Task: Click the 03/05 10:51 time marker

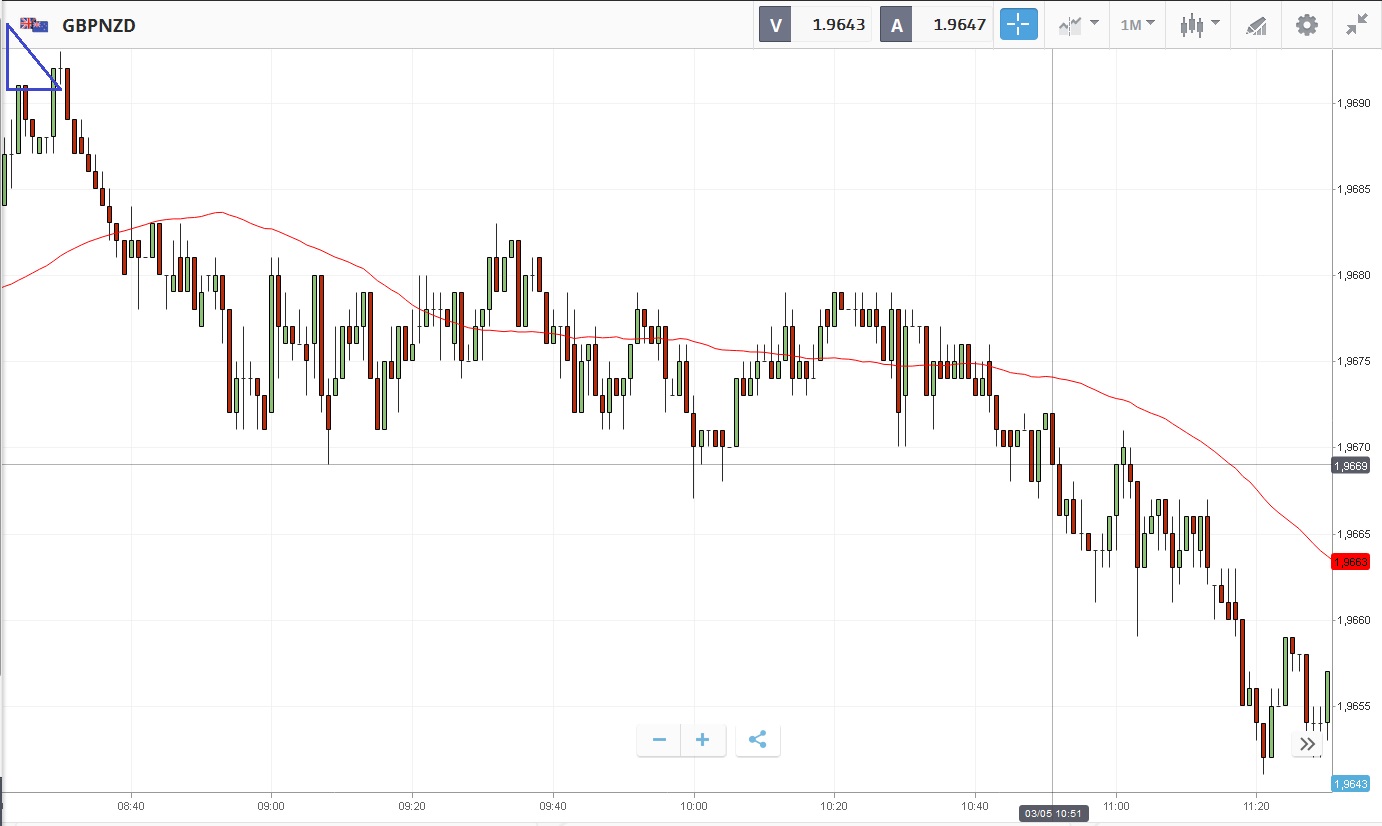Action: (x=1052, y=812)
